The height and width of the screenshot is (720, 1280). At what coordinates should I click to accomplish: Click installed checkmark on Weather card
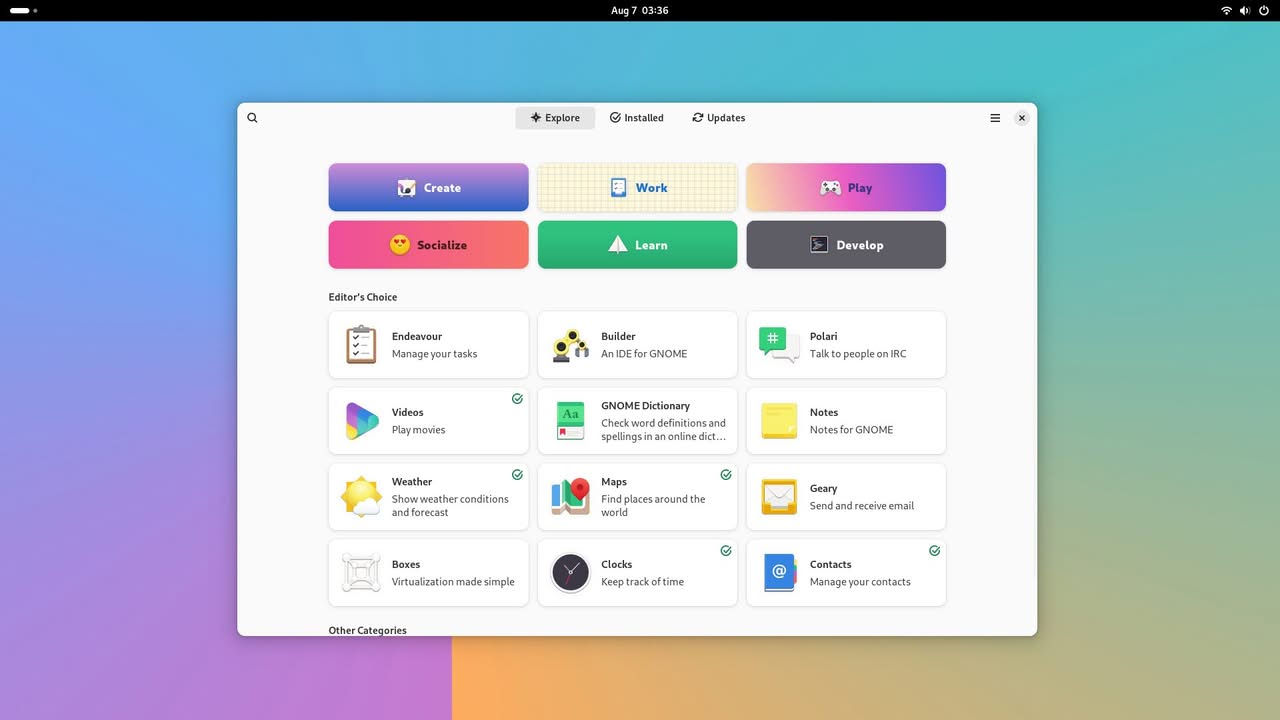click(x=517, y=475)
